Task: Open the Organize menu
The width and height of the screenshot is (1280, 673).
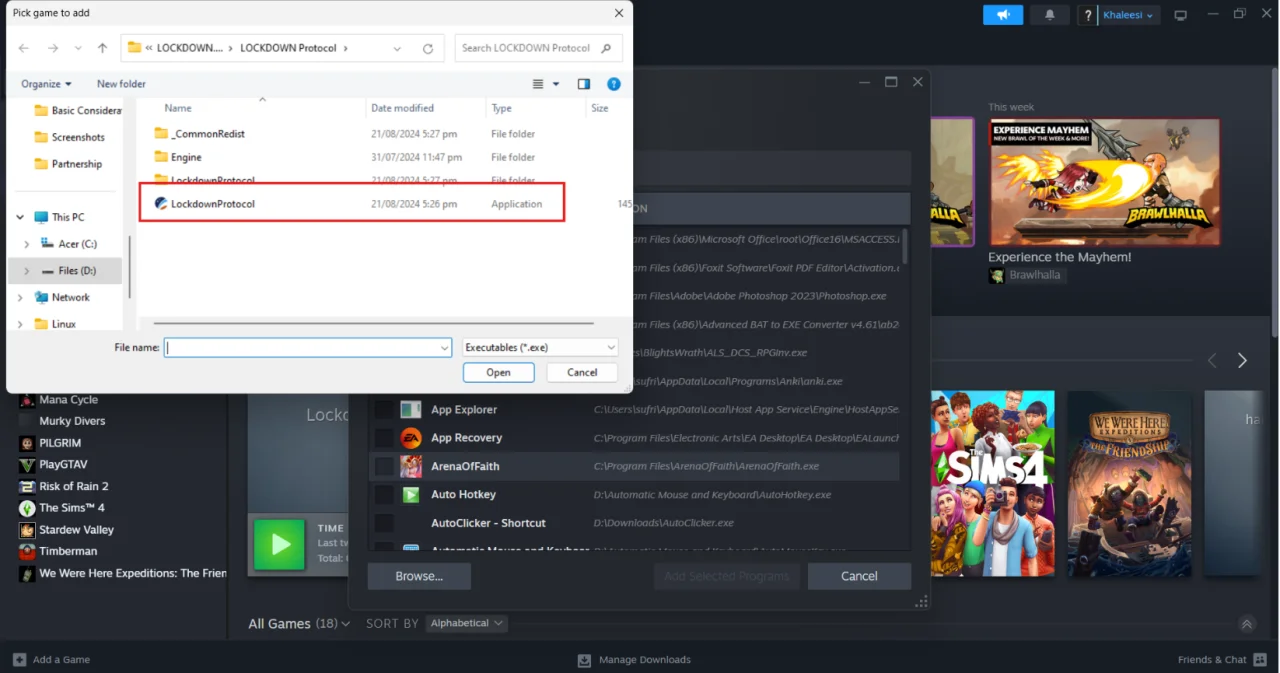Action: click(46, 84)
